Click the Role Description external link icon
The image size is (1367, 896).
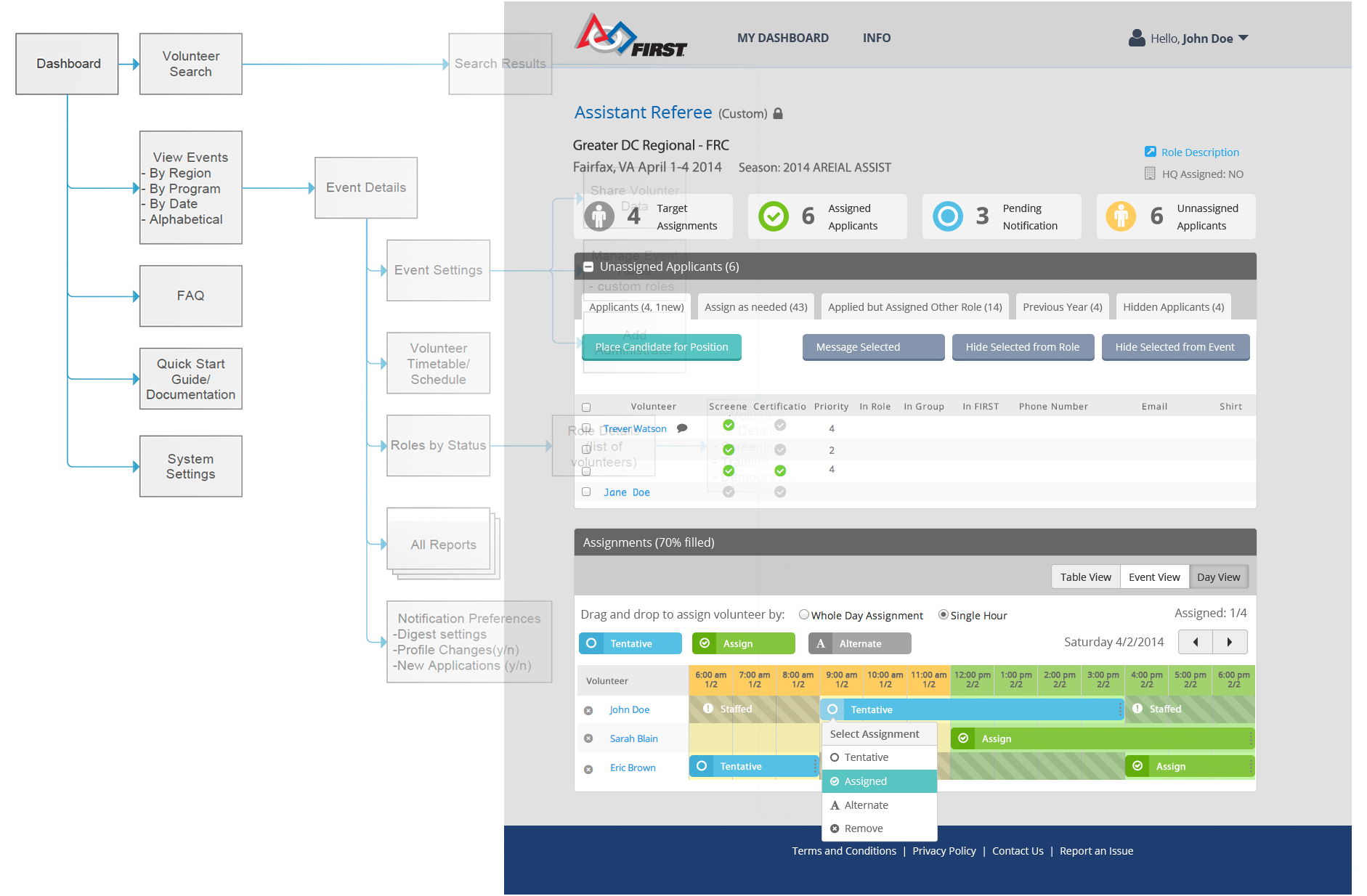[x=1150, y=152]
